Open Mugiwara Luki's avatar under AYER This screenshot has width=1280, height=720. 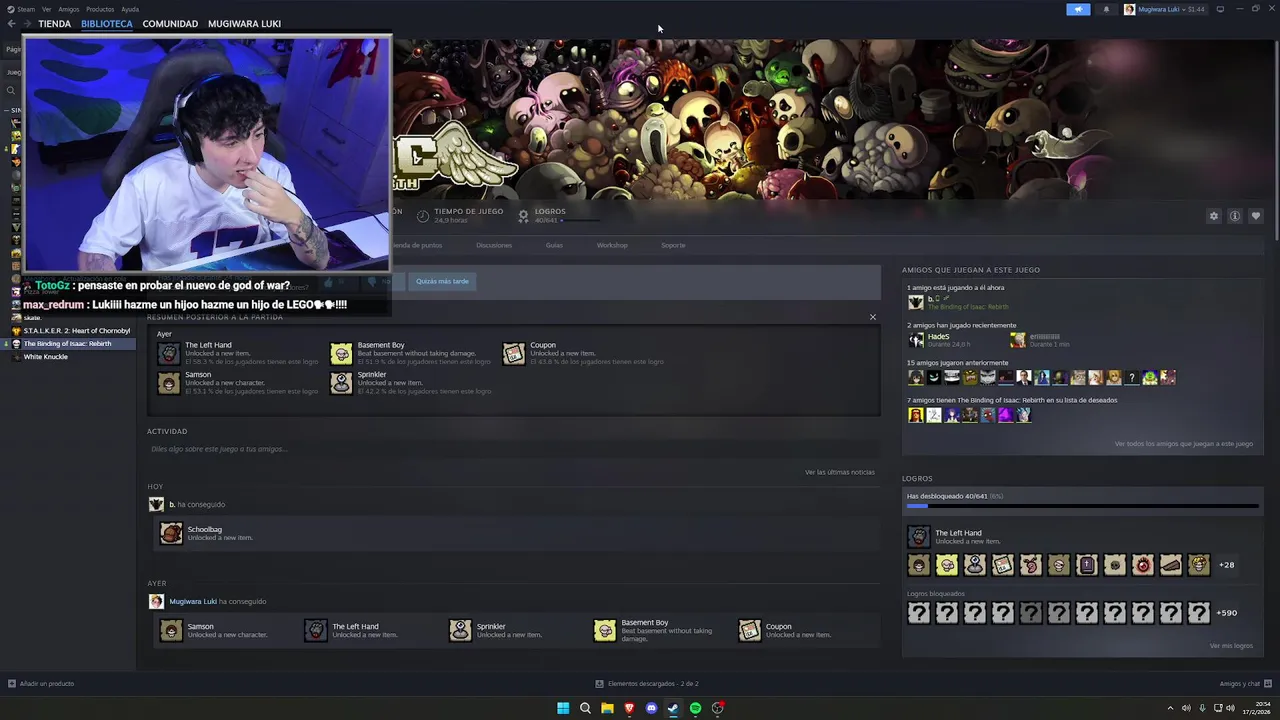point(156,601)
